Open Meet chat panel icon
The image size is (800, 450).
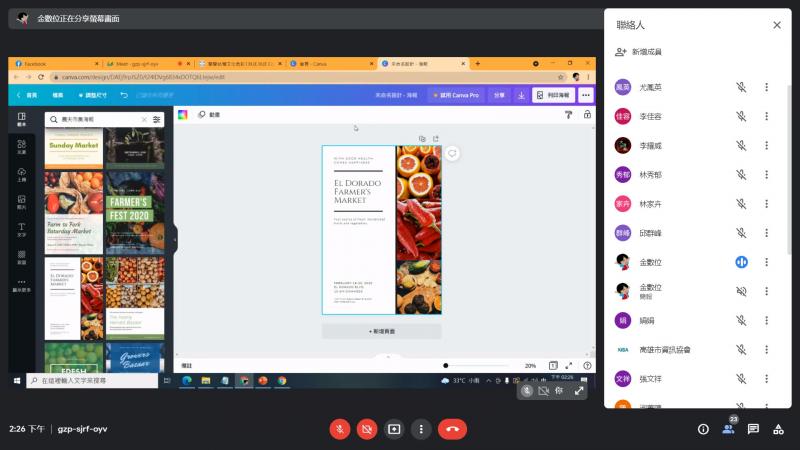pos(753,429)
